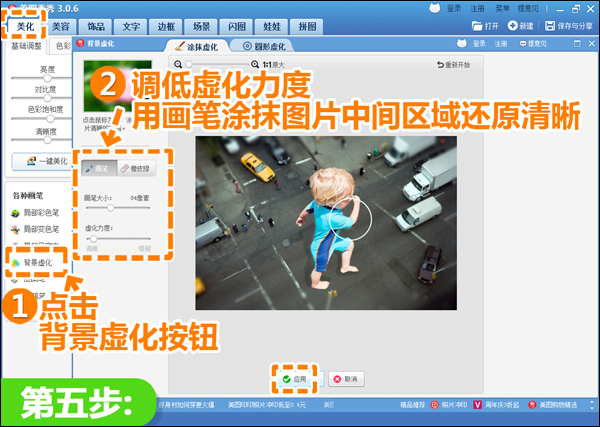Click the 保存与分享 floppy disk button
This screenshot has width=600, height=427.
point(569,26)
